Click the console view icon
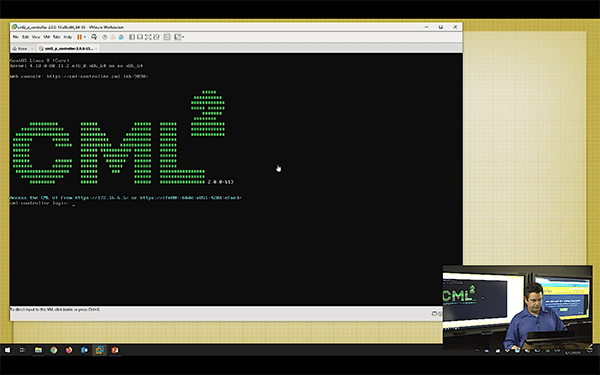This screenshot has height=375, width=600. pos(167,37)
